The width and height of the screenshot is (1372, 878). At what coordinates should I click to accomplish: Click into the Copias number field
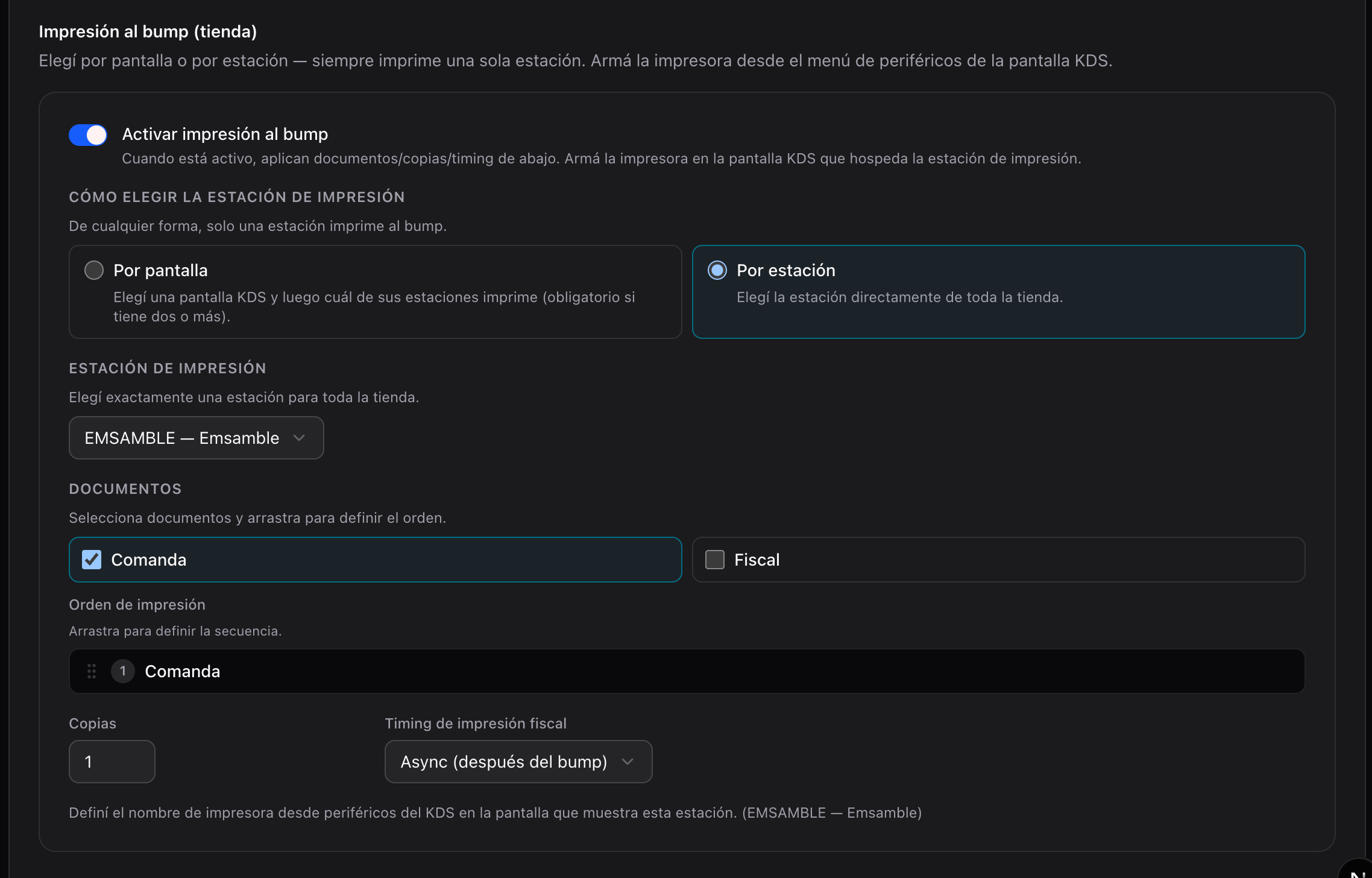point(112,762)
